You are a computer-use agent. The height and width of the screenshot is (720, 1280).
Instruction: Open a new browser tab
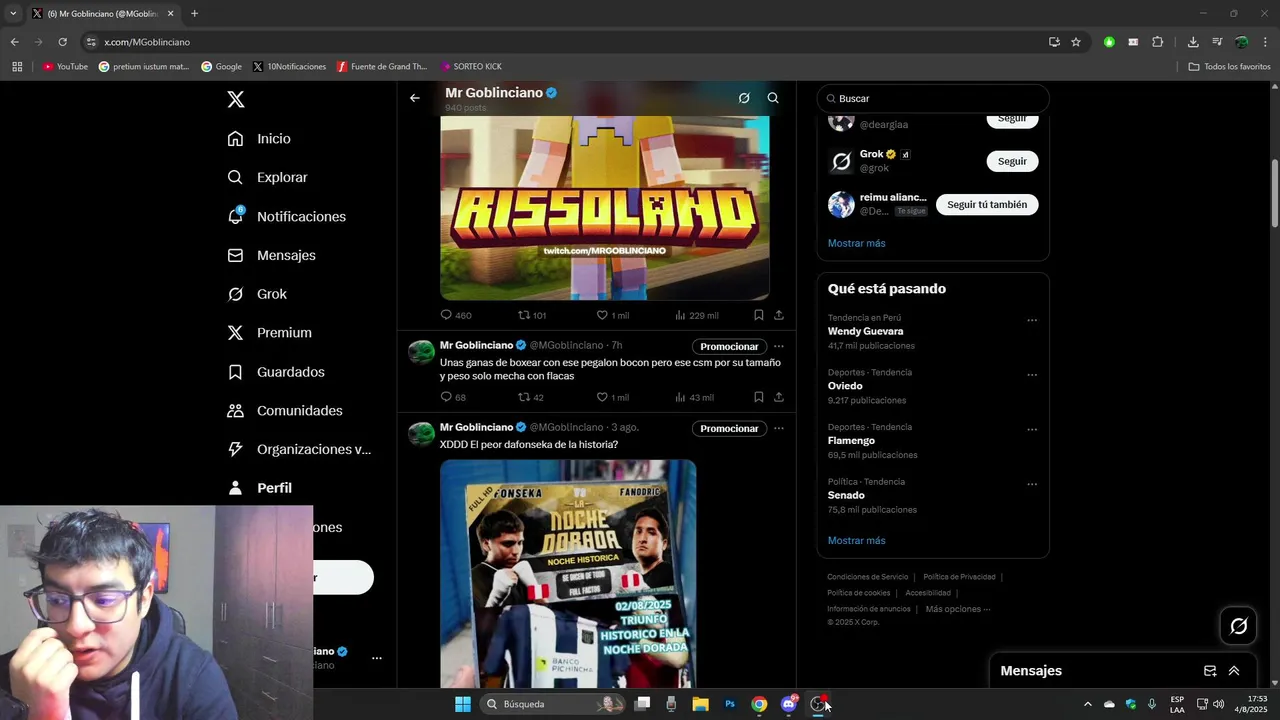(x=194, y=14)
